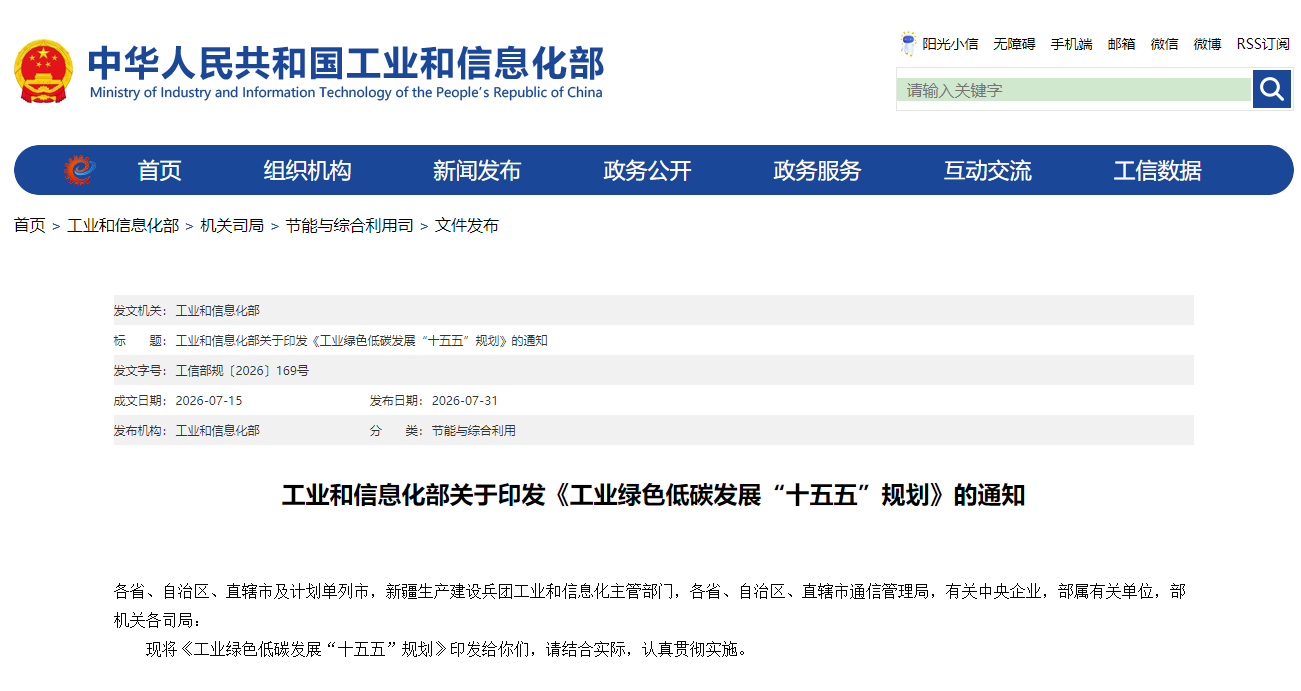This screenshot has height=691, width=1301.
Task: Click the national emblem logo
Action: 43,72
